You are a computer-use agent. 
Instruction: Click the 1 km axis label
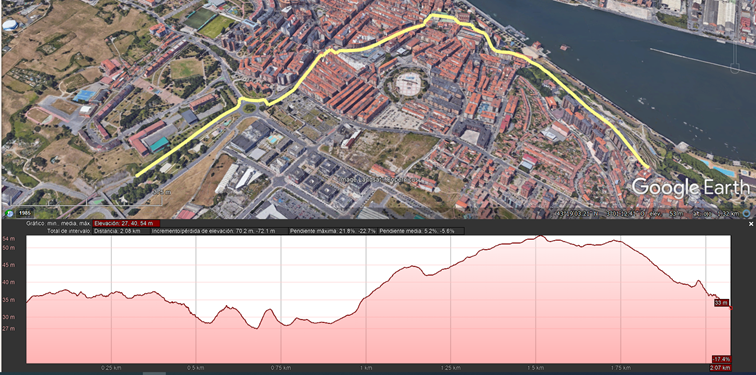(365, 368)
